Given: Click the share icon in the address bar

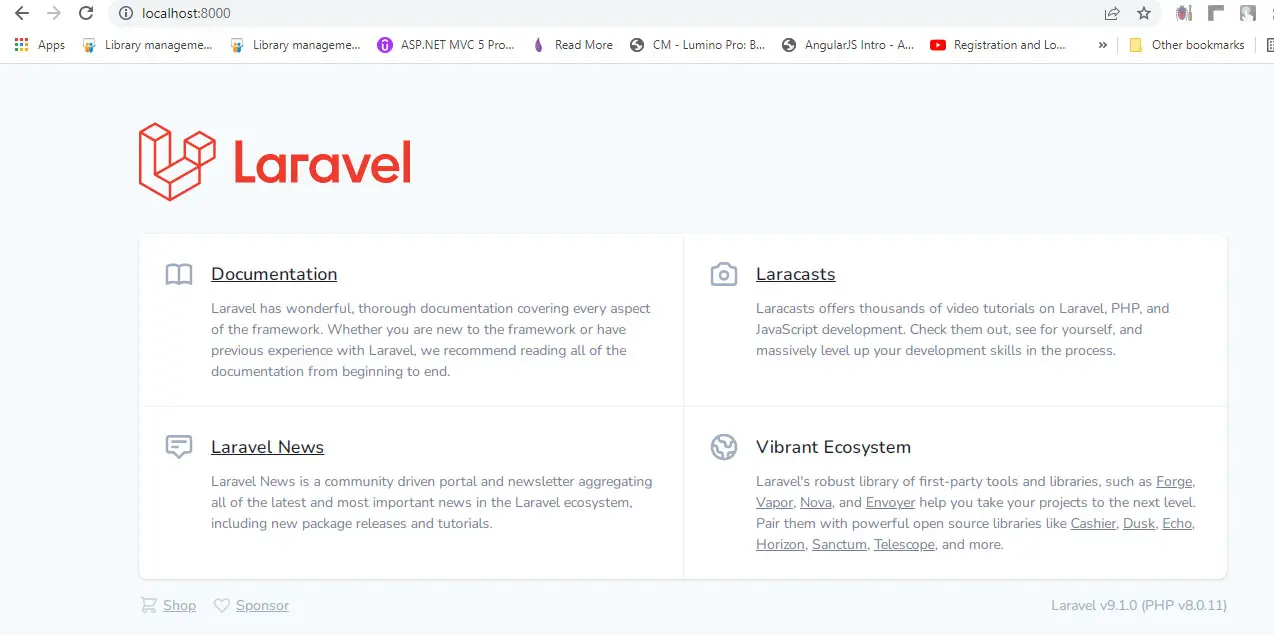Looking at the screenshot, I should click(1111, 14).
